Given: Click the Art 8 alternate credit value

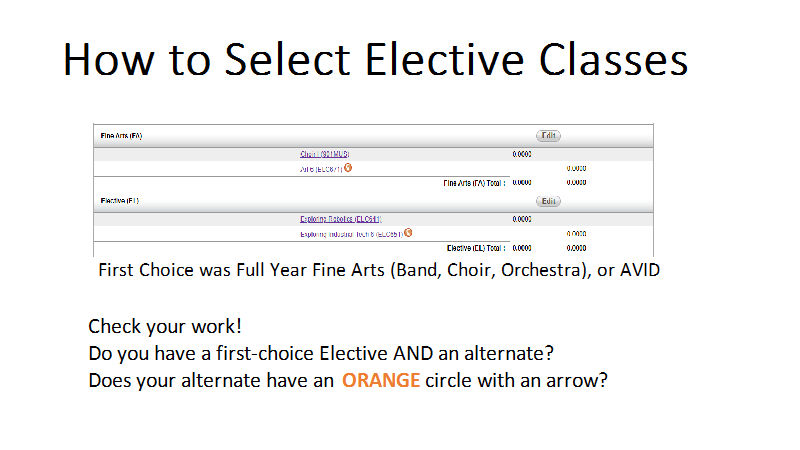Looking at the screenshot, I should coord(577,168).
